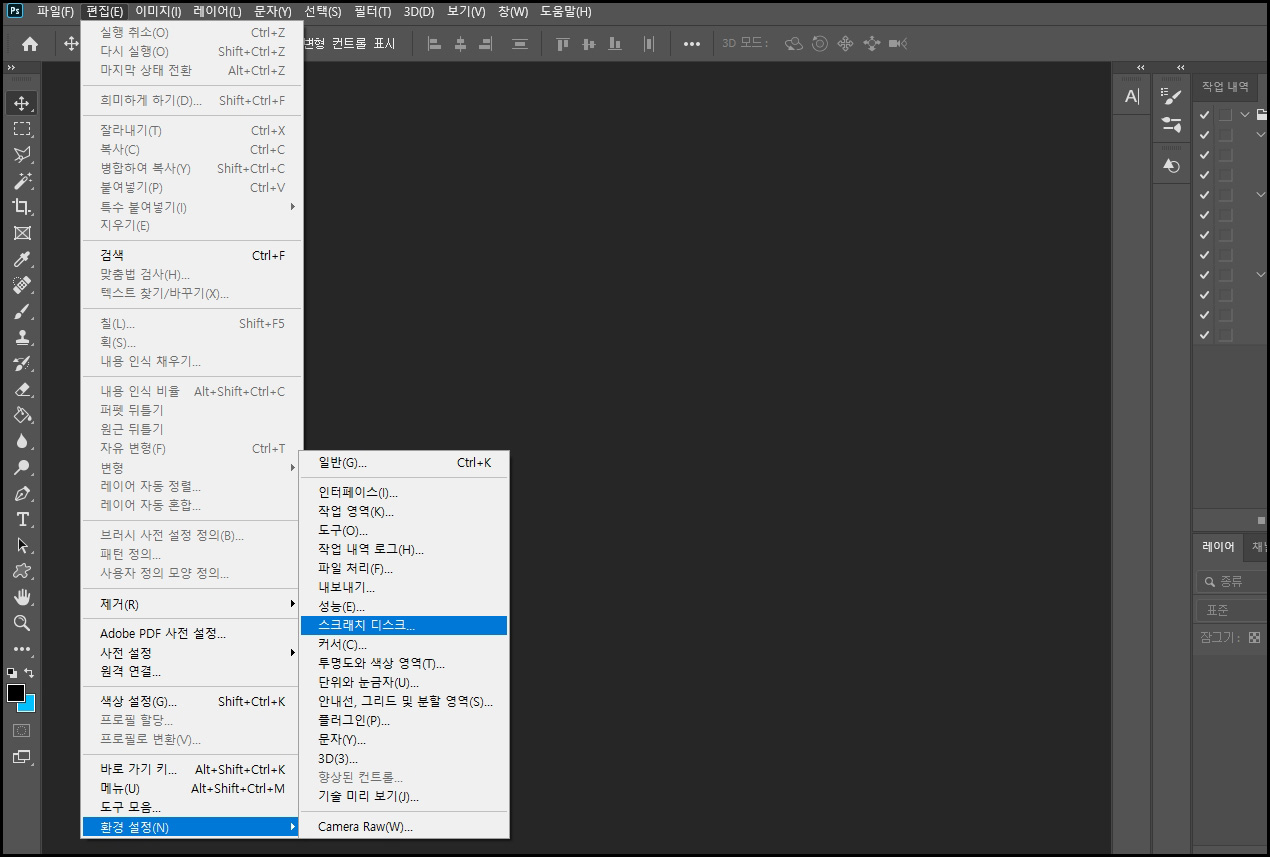Toggle checkmark on the action folder row
This screenshot has width=1270, height=857.
pyautogui.click(x=1205, y=115)
